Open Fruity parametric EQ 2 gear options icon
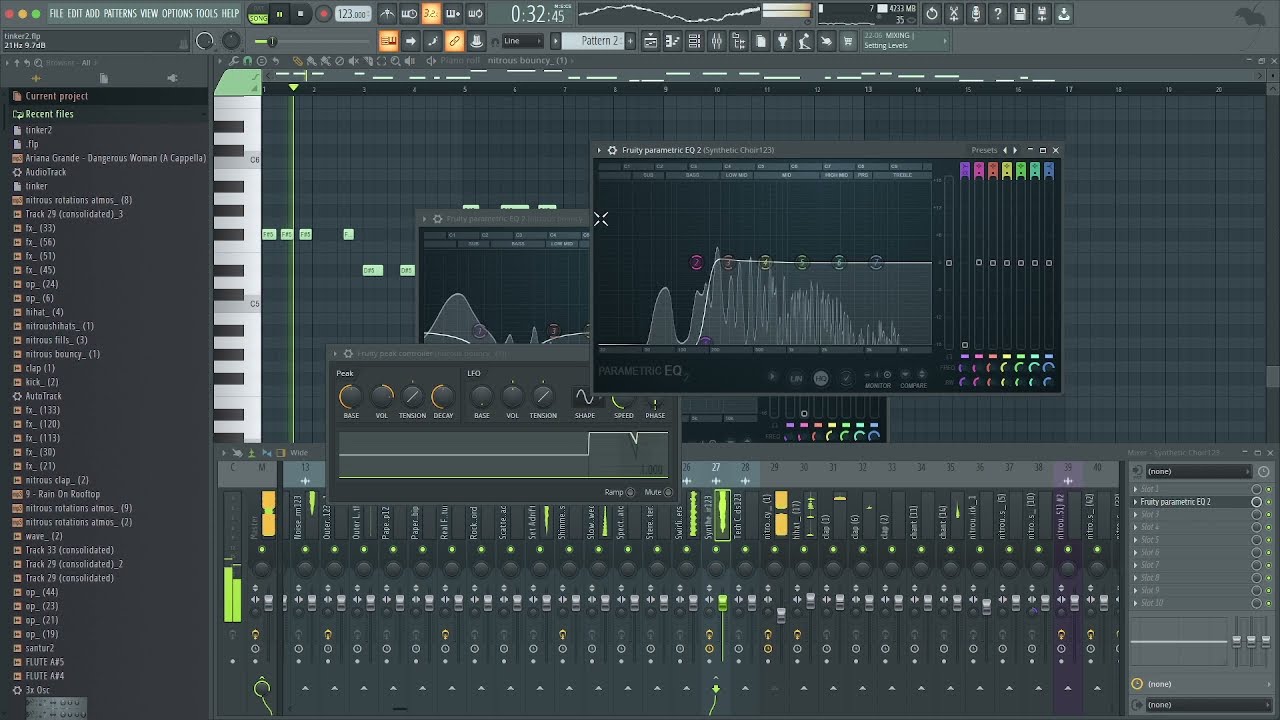Screen dimensions: 1280x720 612,150
